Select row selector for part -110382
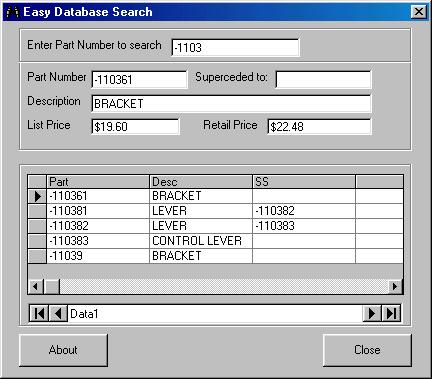432x379 pixels. click(x=37, y=226)
